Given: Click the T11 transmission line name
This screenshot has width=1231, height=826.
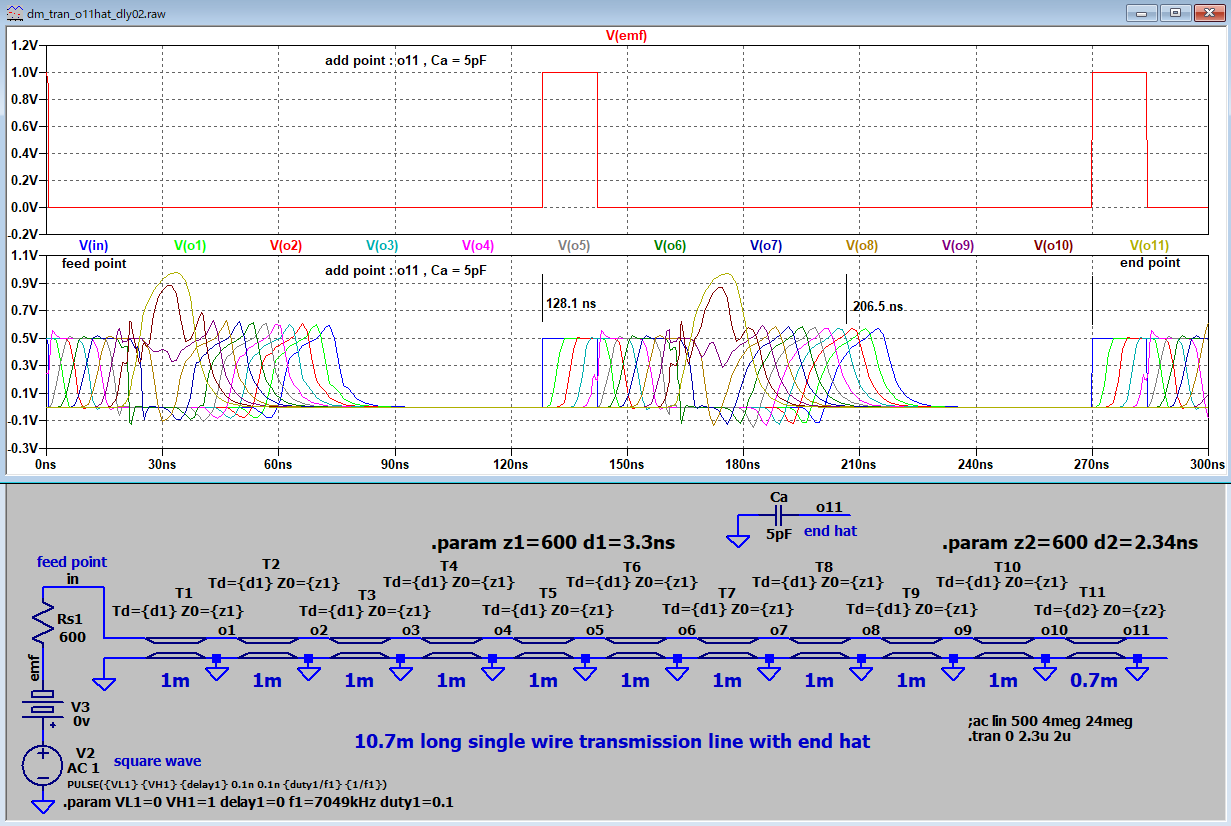Looking at the screenshot, I should point(1092,593).
